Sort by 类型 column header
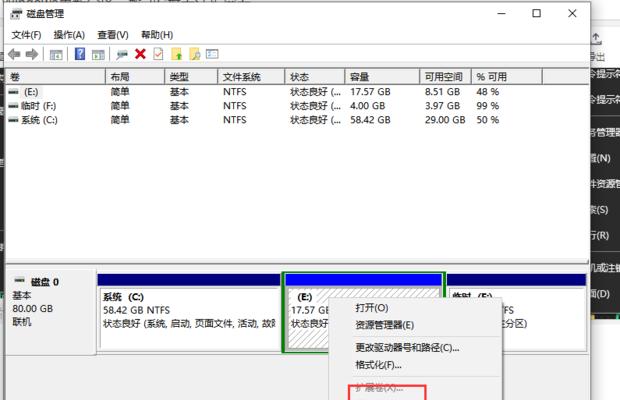620x400 pixels. pos(191,77)
